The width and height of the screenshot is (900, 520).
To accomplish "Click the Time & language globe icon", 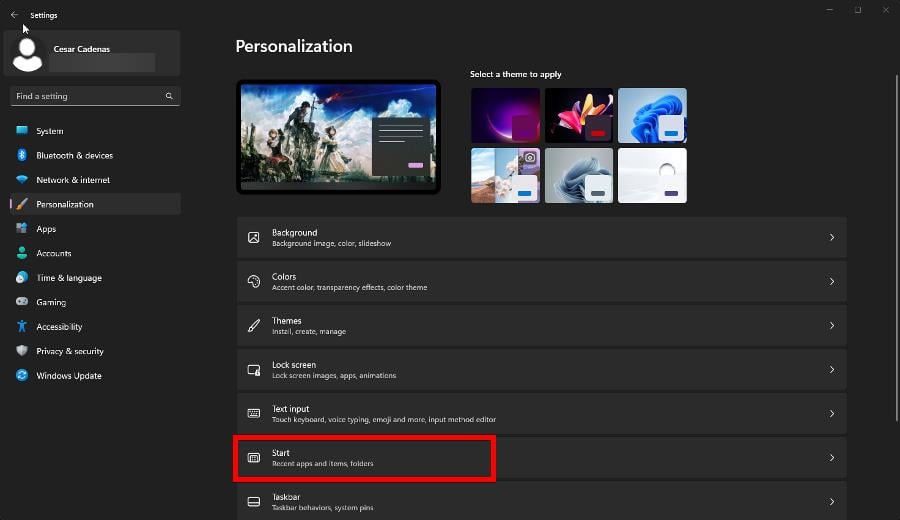I will coord(22,277).
